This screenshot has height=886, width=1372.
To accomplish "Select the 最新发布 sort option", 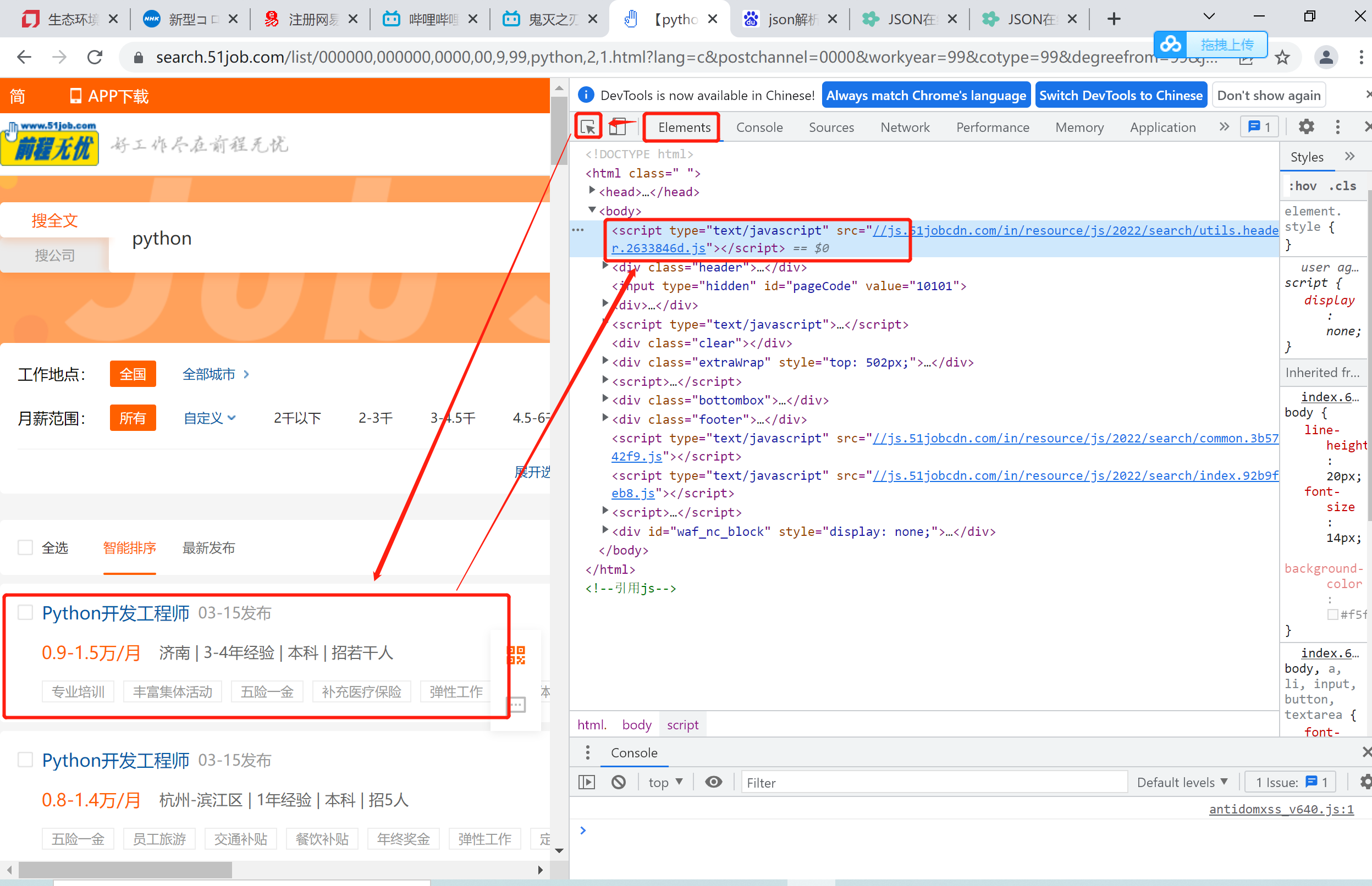I will (x=208, y=548).
